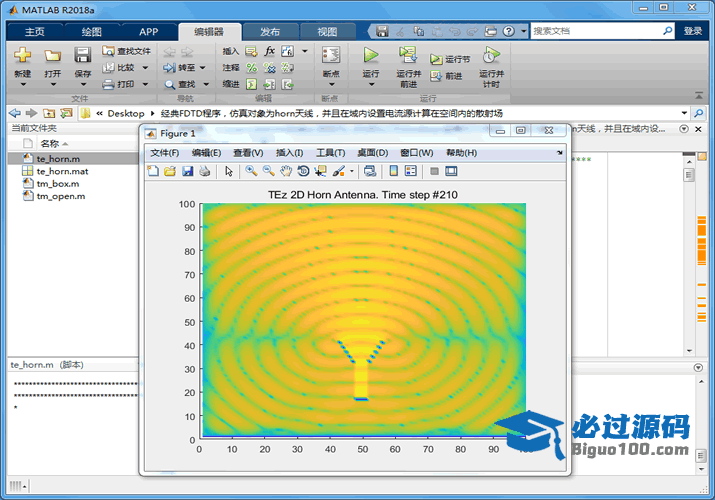
Task: Open the 文件(F) menu in Figure 1
Action: [165, 153]
